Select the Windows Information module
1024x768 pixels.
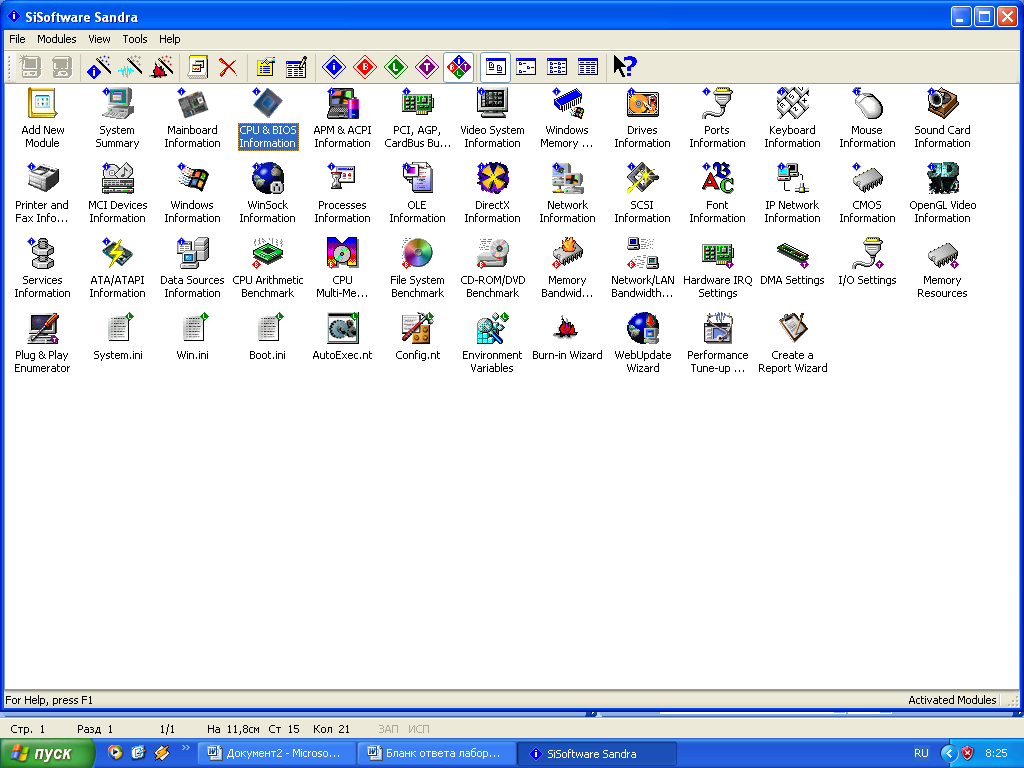[193, 193]
